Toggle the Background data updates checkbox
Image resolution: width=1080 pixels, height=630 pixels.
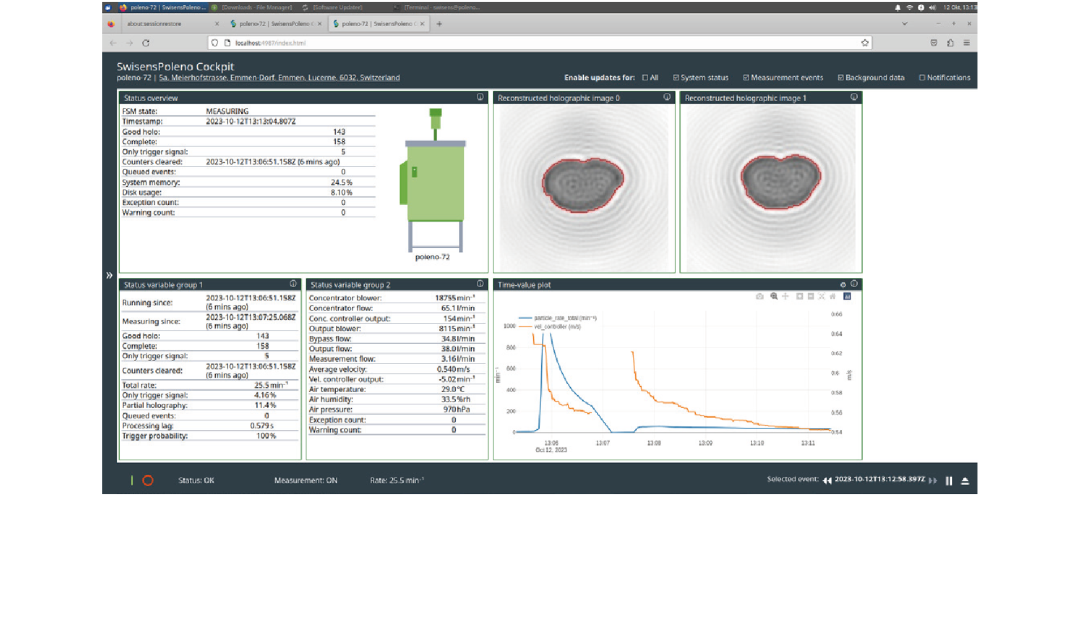point(840,78)
